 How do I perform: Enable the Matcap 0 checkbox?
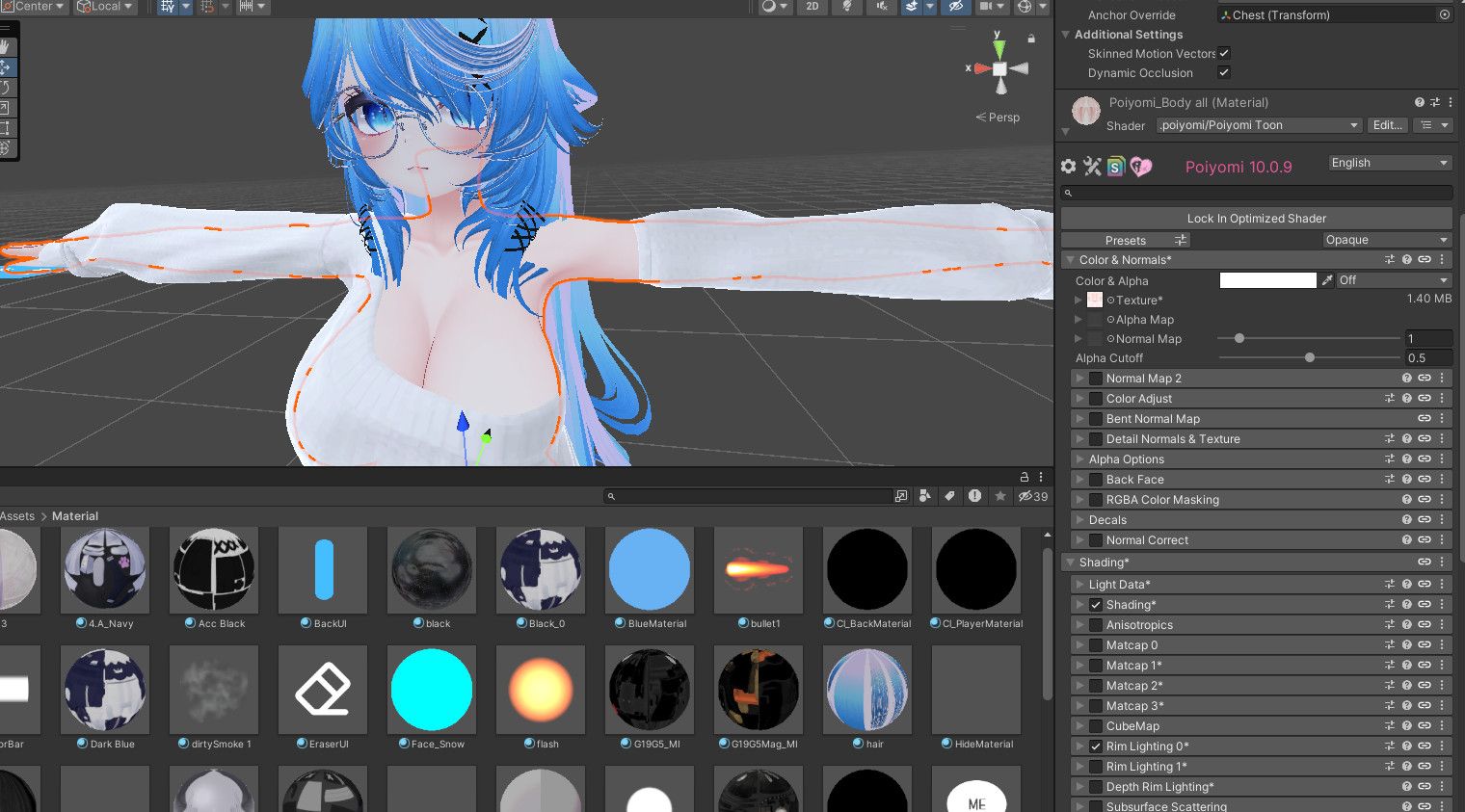[1096, 645]
